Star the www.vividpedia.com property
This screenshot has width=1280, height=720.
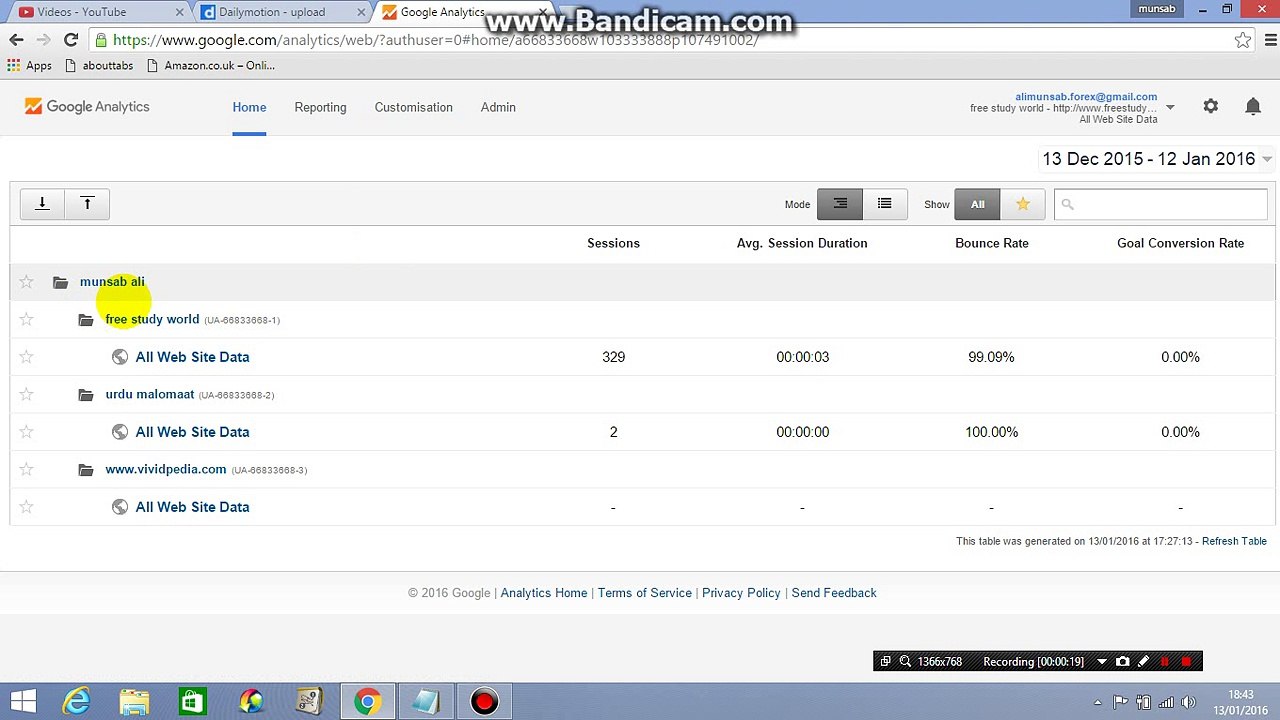27,469
